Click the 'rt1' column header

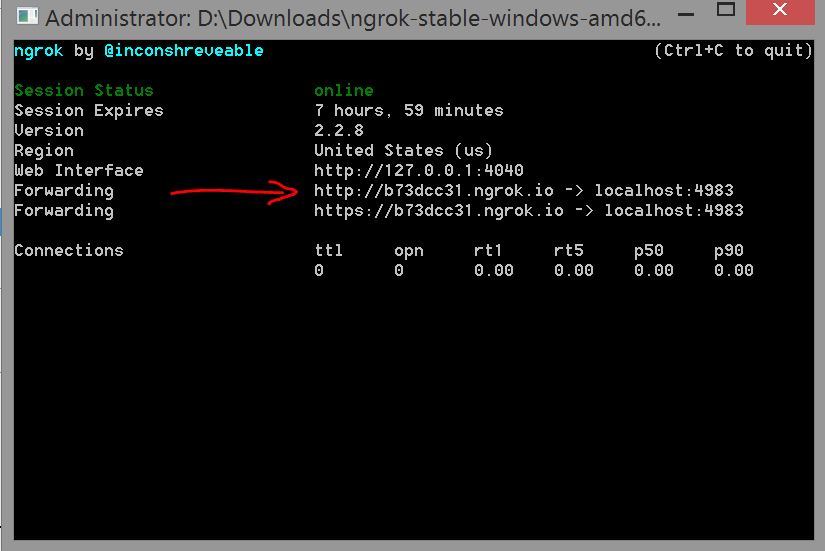488,251
